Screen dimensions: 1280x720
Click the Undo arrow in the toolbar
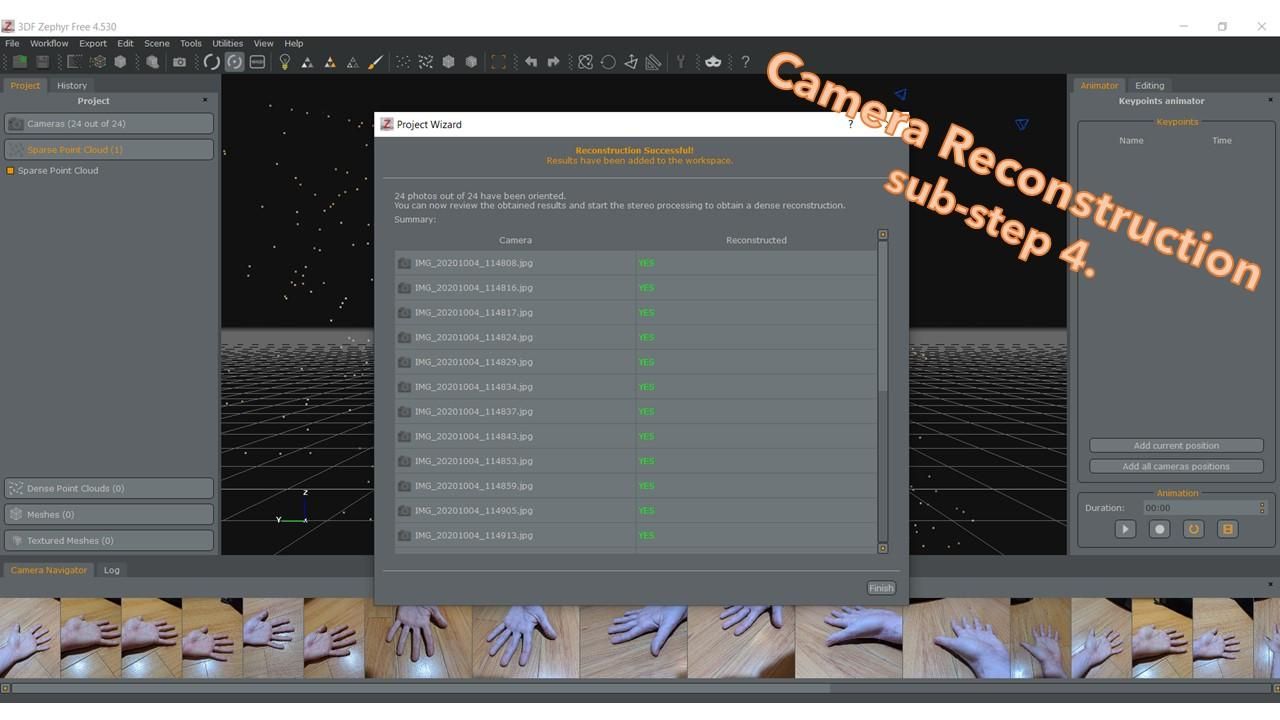pyautogui.click(x=532, y=61)
